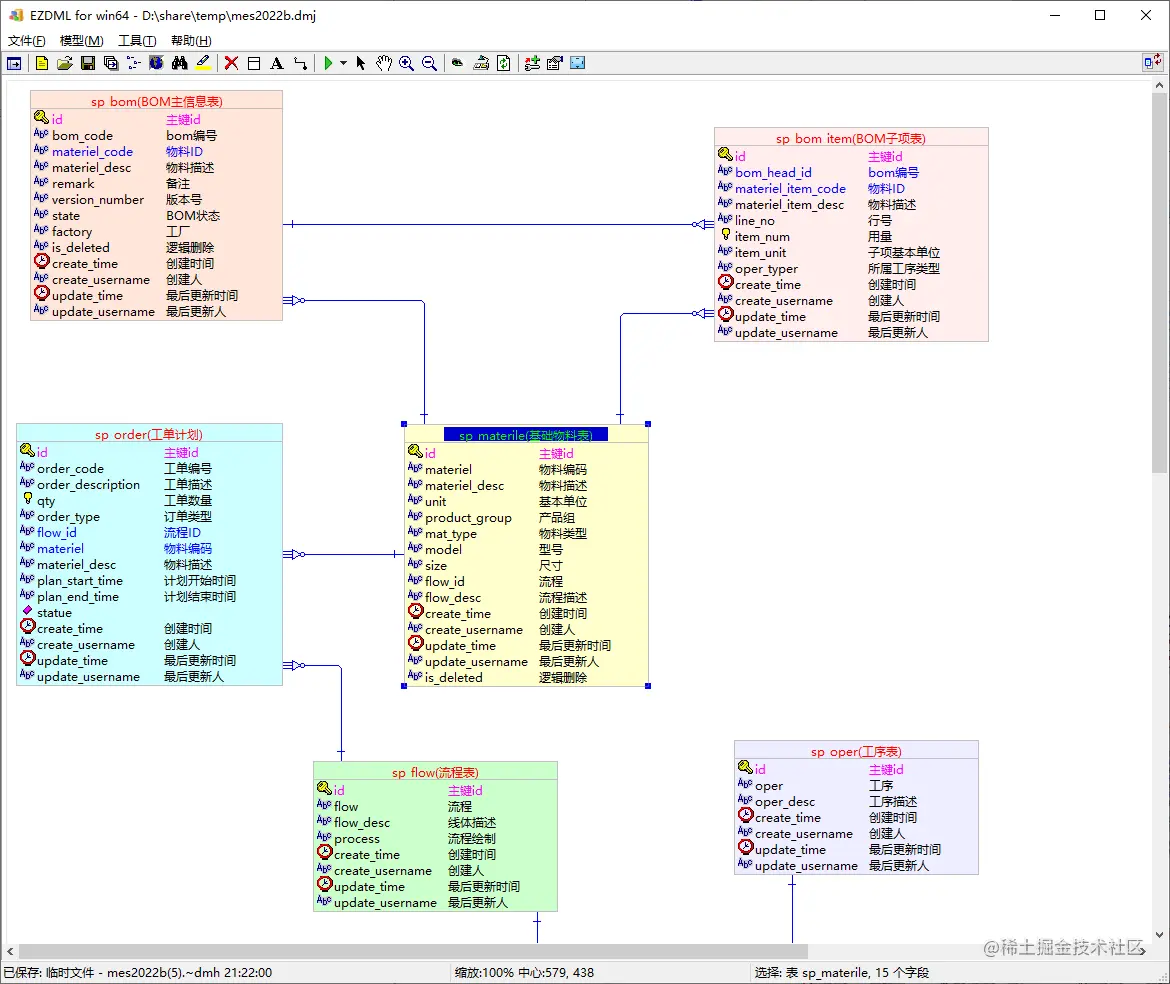This screenshot has height=984, width=1170.
Task: Open the 工具(T) menu
Action: click(x=137, y=40)
